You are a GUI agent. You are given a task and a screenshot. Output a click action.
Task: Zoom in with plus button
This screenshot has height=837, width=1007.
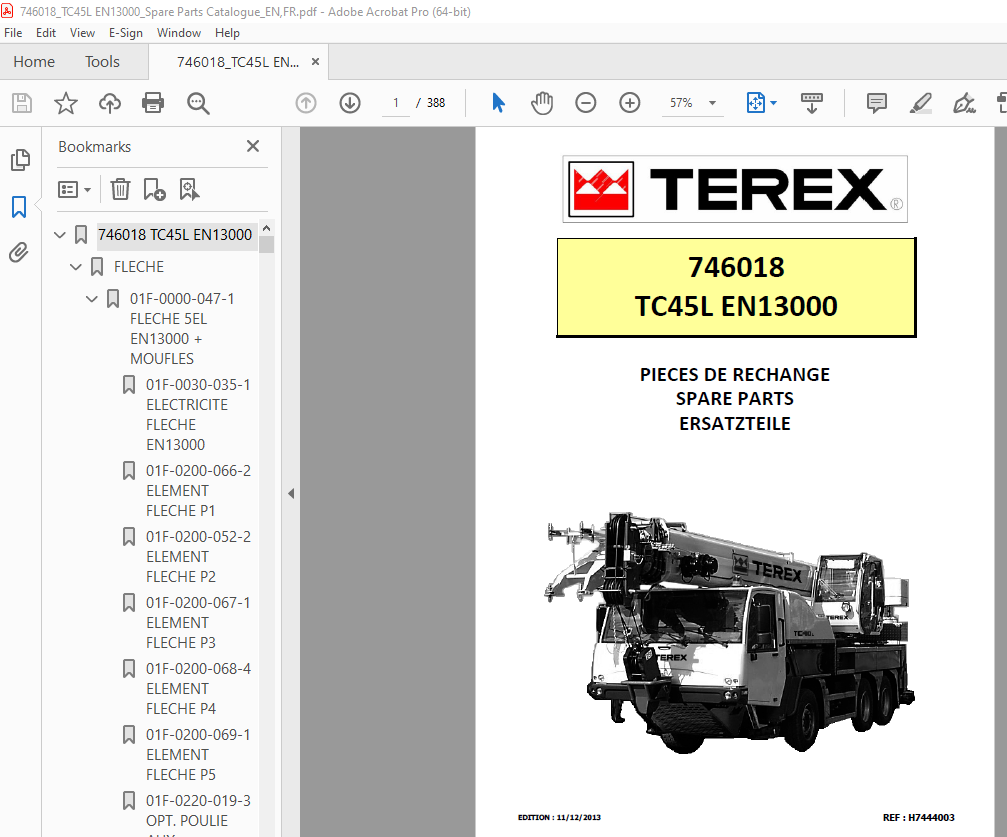point(629,103)
